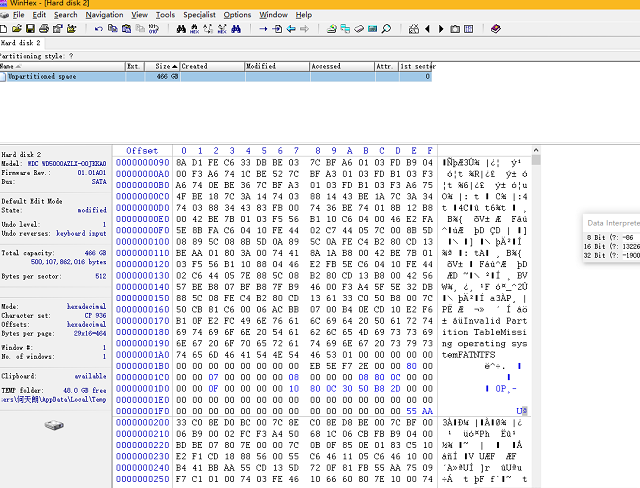This screenshot has width=640, height=488.
Task: Sort by the Modified column header
Action: coord(277,66)
